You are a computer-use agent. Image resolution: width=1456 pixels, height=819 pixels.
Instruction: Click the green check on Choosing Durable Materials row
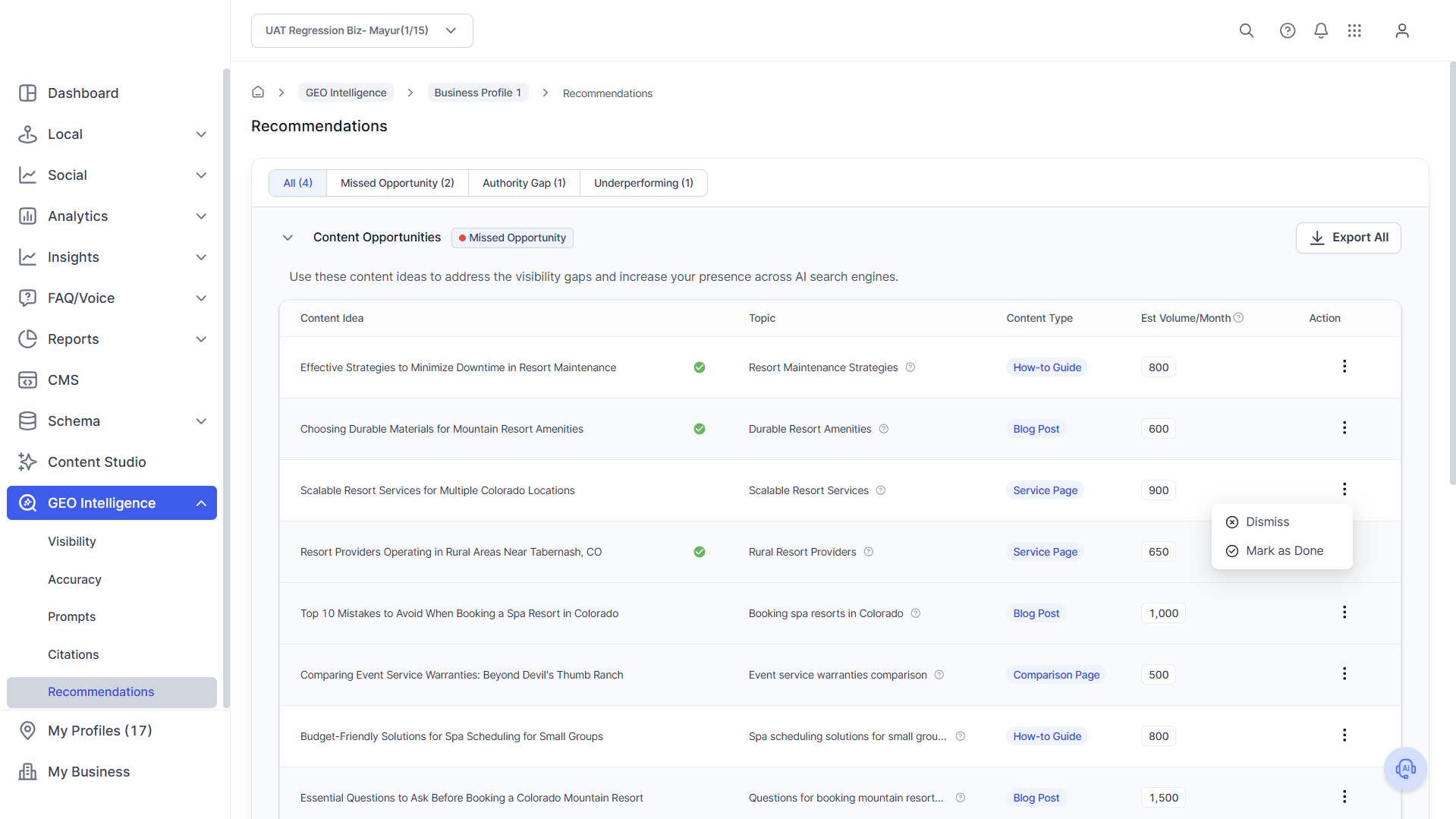[x=700, y=429]
